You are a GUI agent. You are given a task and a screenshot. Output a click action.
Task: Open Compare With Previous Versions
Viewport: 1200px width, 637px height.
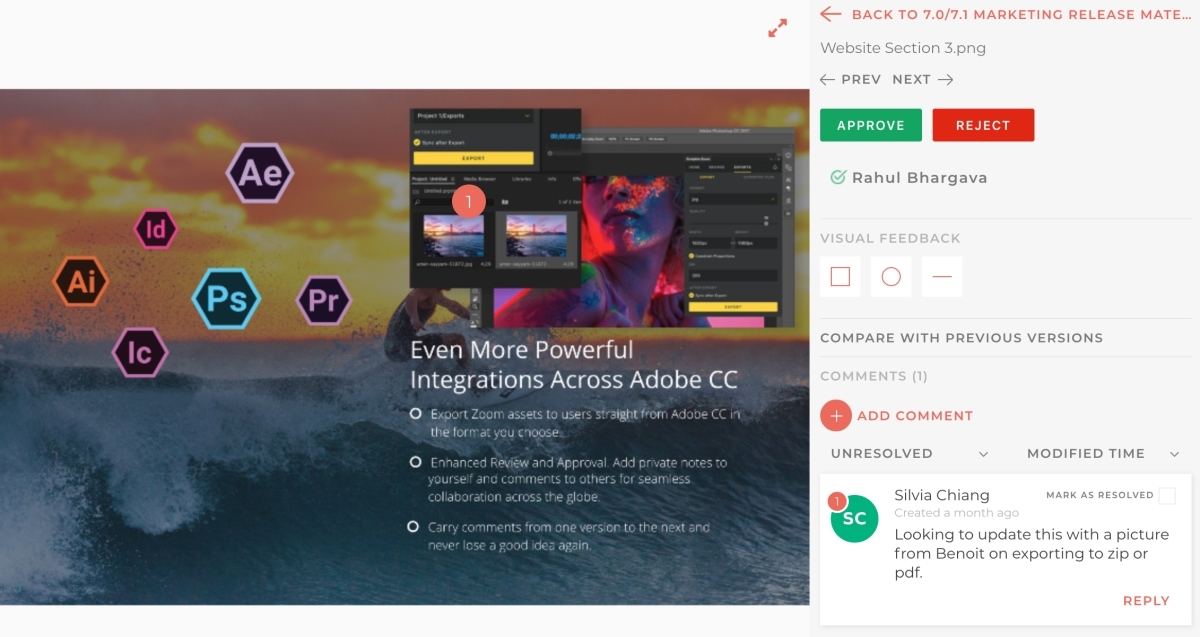click(x=961, y=338)
